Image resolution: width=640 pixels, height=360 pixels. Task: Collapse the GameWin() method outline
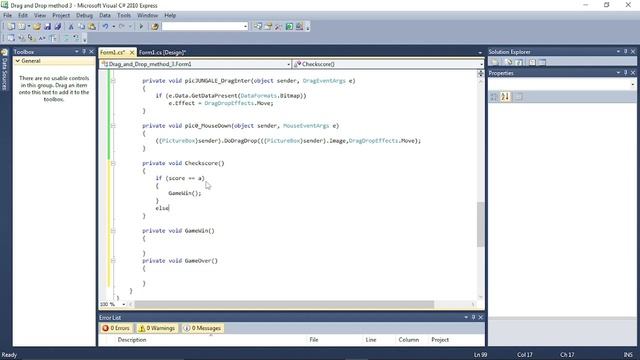pos(113,231)
